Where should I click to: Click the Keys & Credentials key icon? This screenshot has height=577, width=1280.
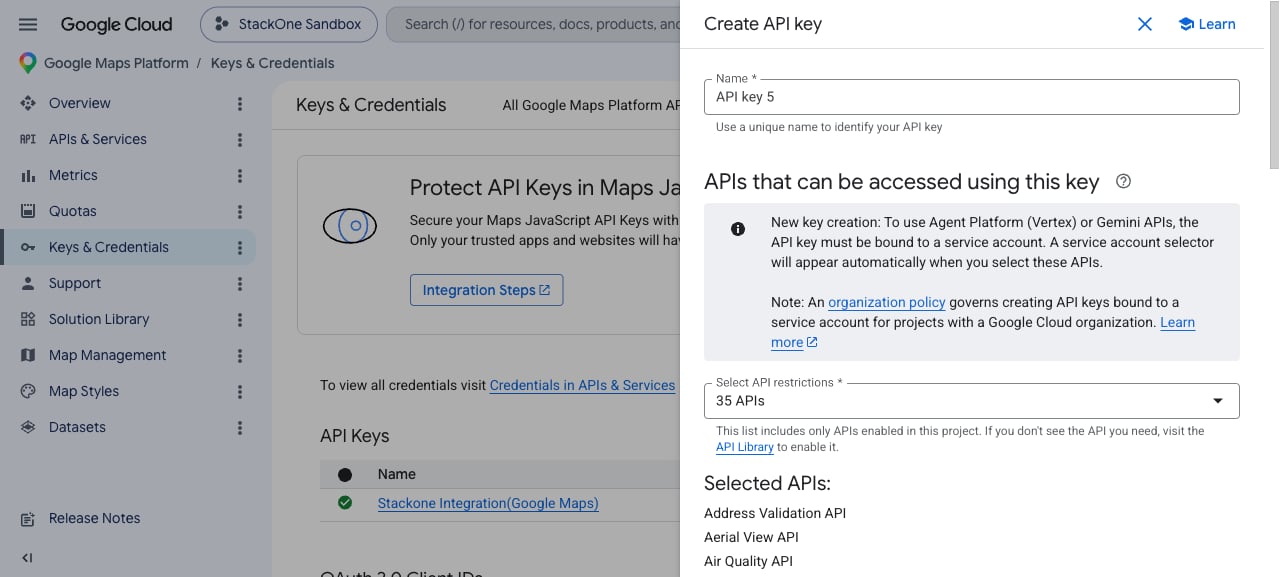tap(28, 247)
